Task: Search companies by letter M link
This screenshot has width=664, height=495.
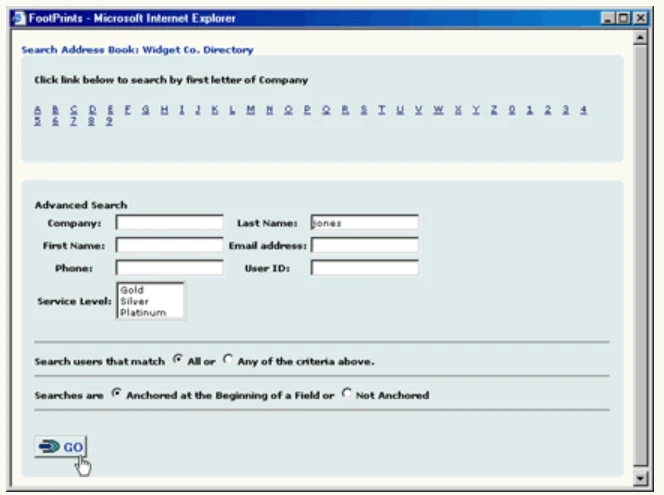Action: tap(251, 110)
